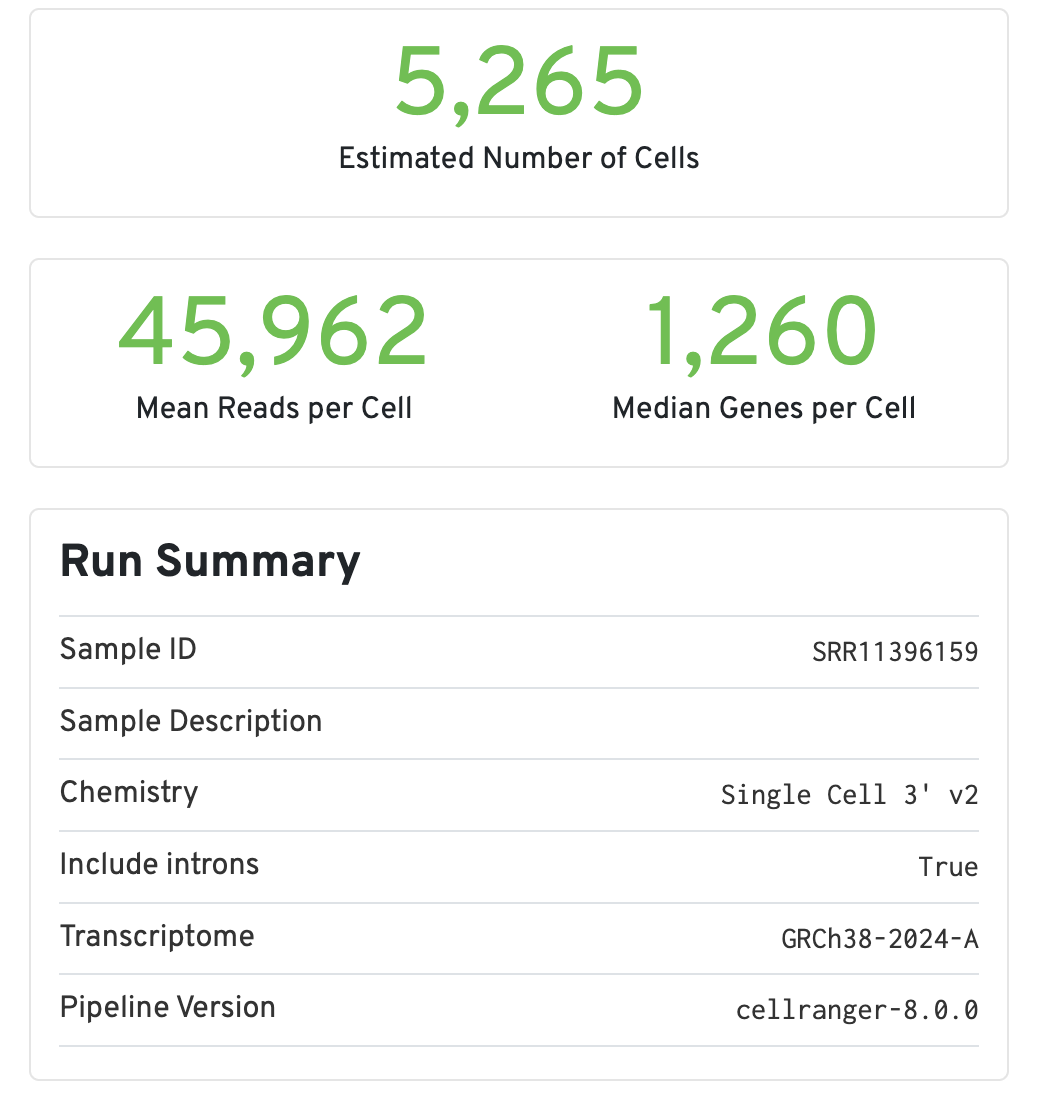Select the GRCh38-2024-A transcriptome value
Viewport: 1064px width, 1112px height.
click(x=878, y=939)
